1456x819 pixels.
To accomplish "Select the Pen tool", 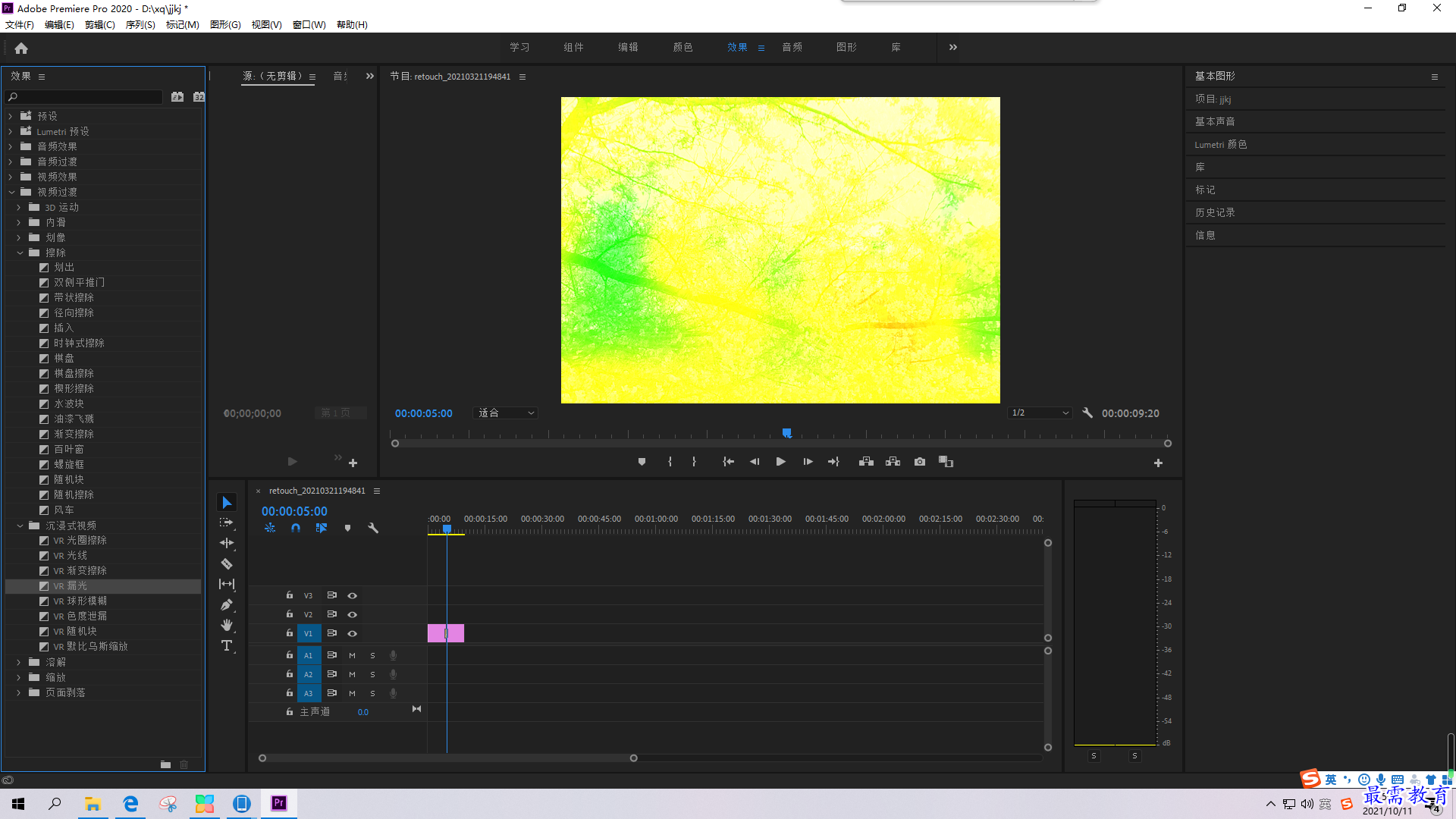I will [x=227, y=604].
